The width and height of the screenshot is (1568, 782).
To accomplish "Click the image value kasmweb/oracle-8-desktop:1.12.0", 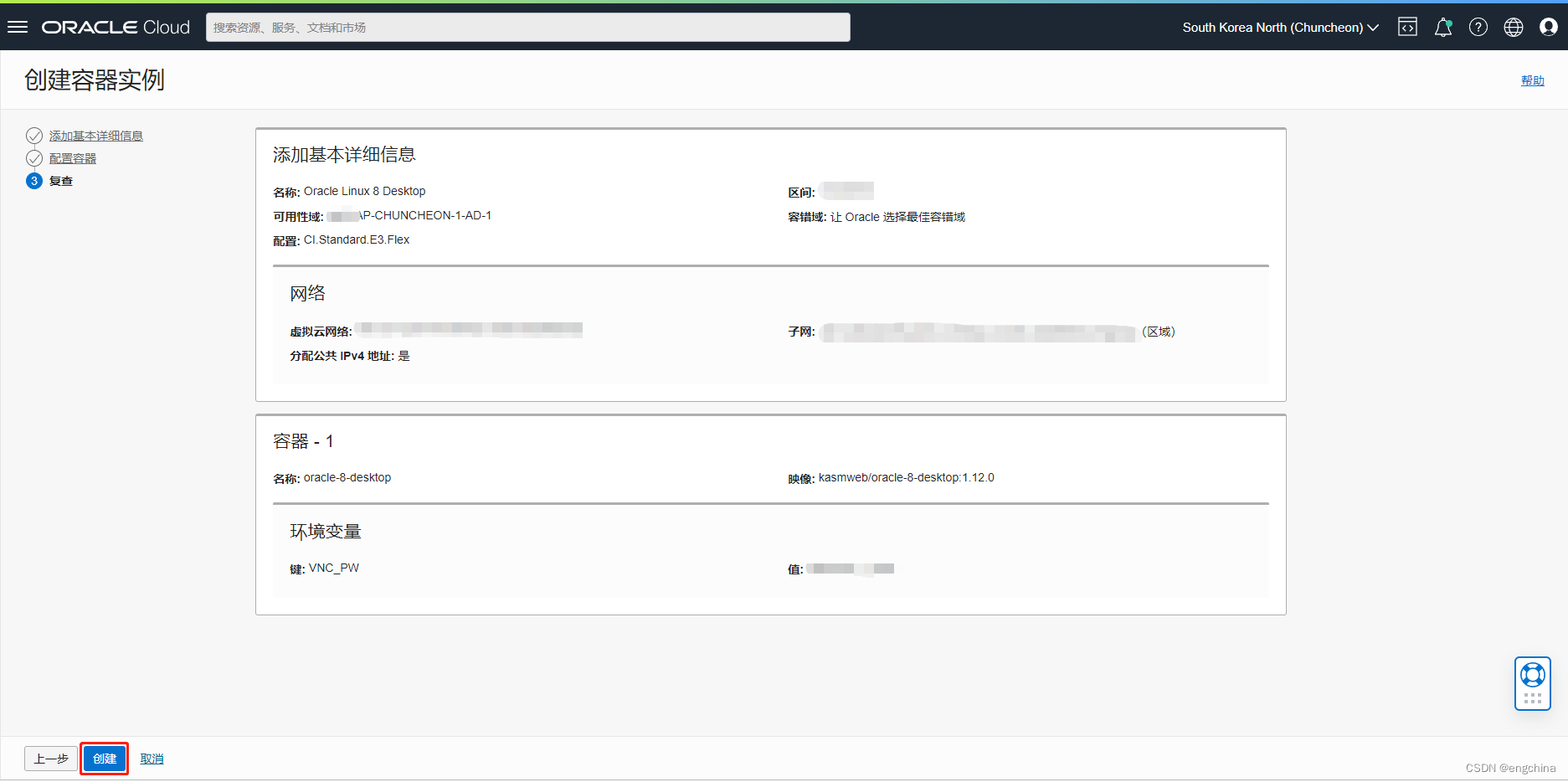I will point(907,477).
